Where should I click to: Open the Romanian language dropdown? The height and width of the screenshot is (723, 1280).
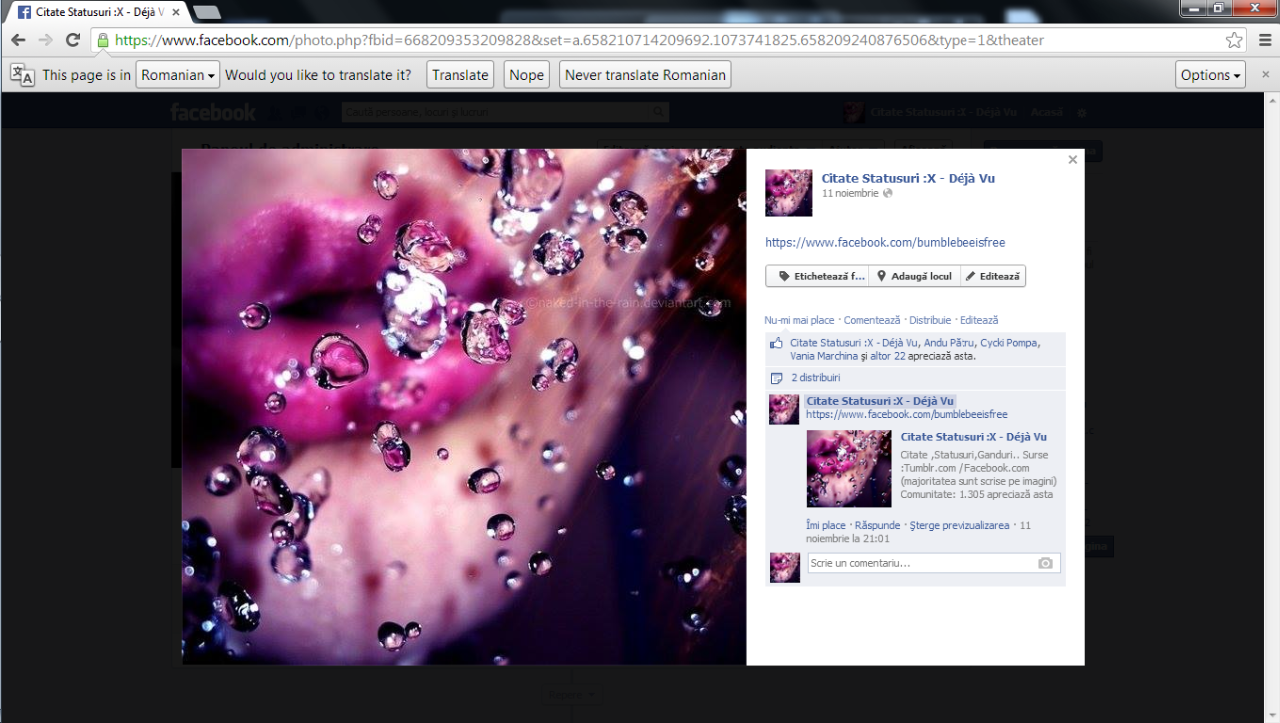pos(177,75)
